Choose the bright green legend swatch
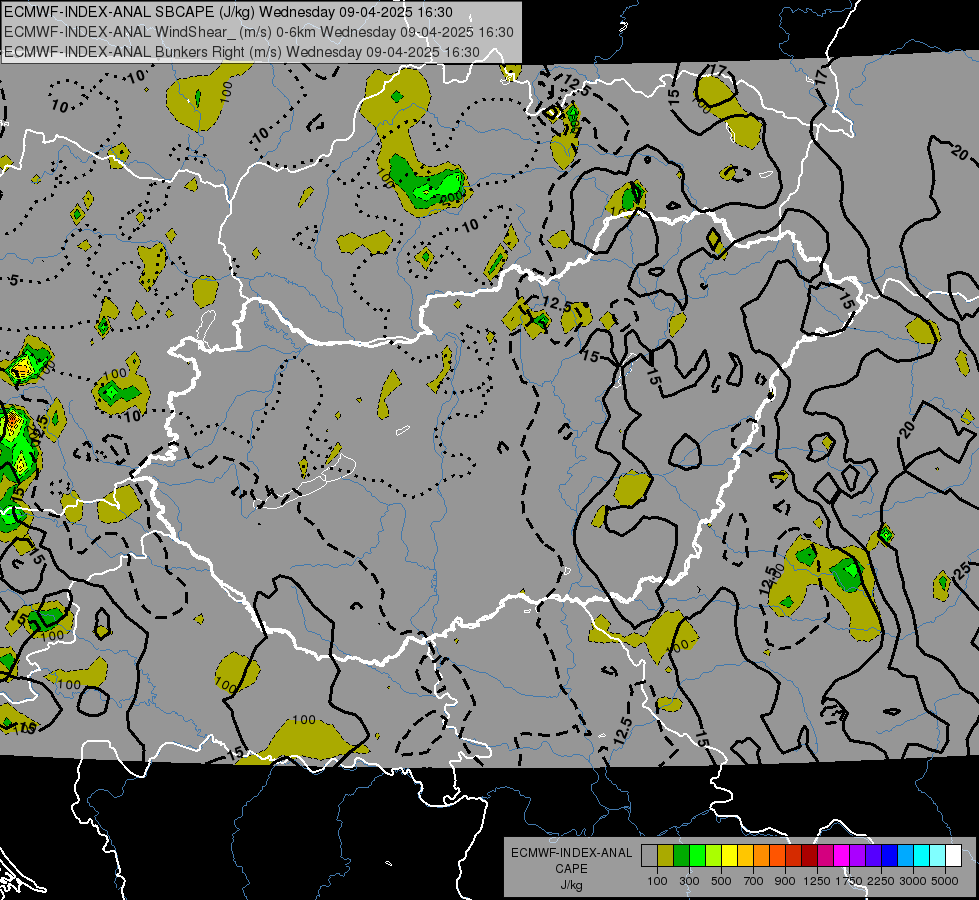 click(x=697, y=856)
